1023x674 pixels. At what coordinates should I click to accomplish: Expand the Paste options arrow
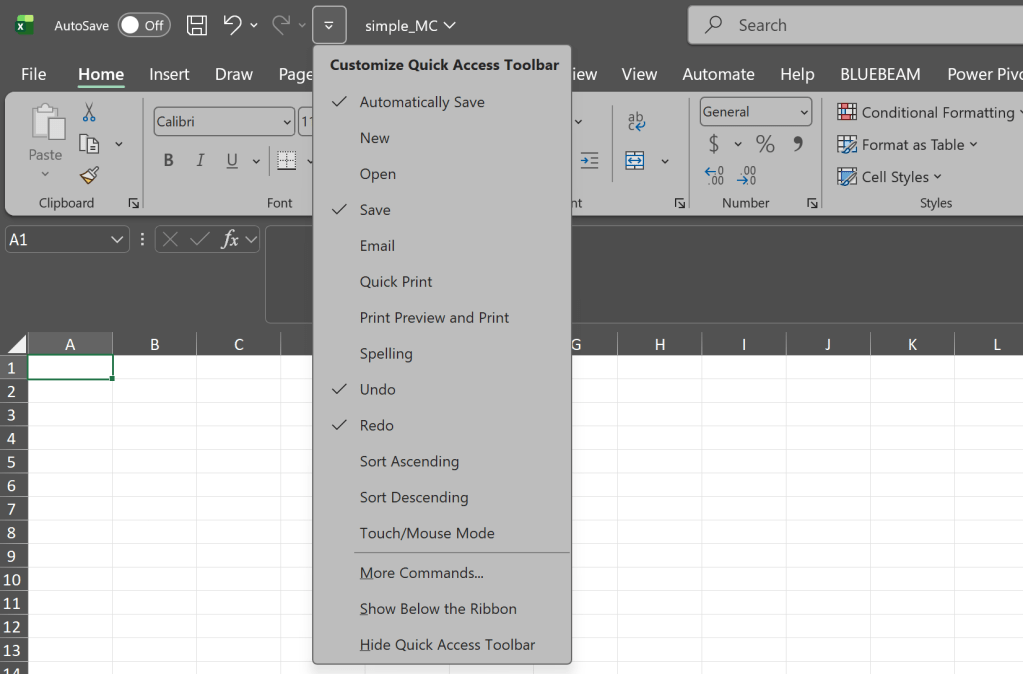[x=45, y=174]
